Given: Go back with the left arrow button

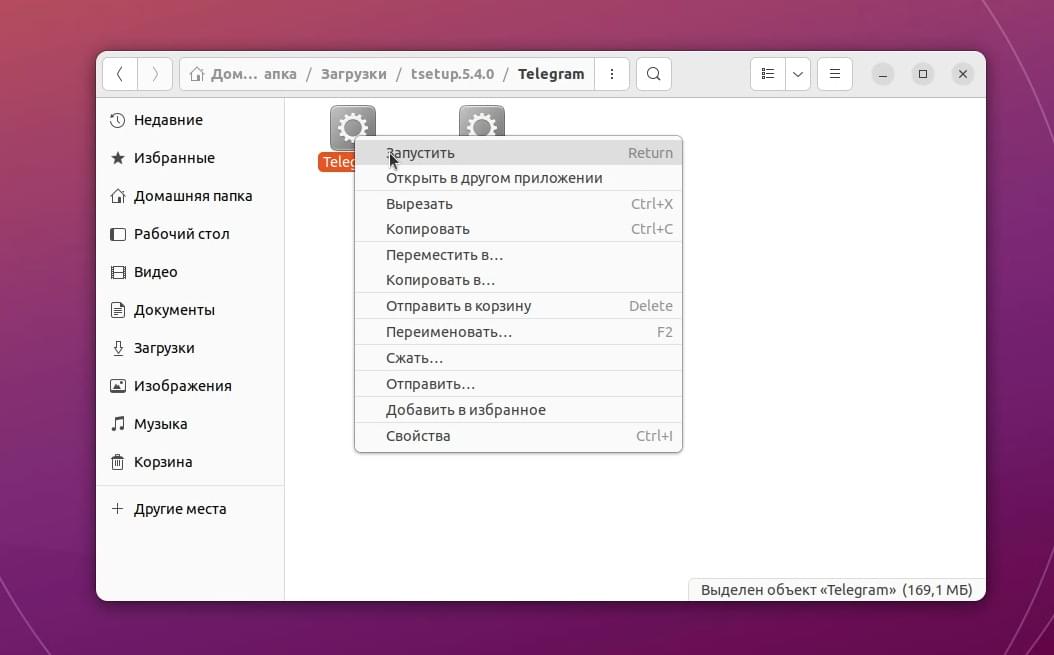Looking at the screenshot, I should coord(120,74).
